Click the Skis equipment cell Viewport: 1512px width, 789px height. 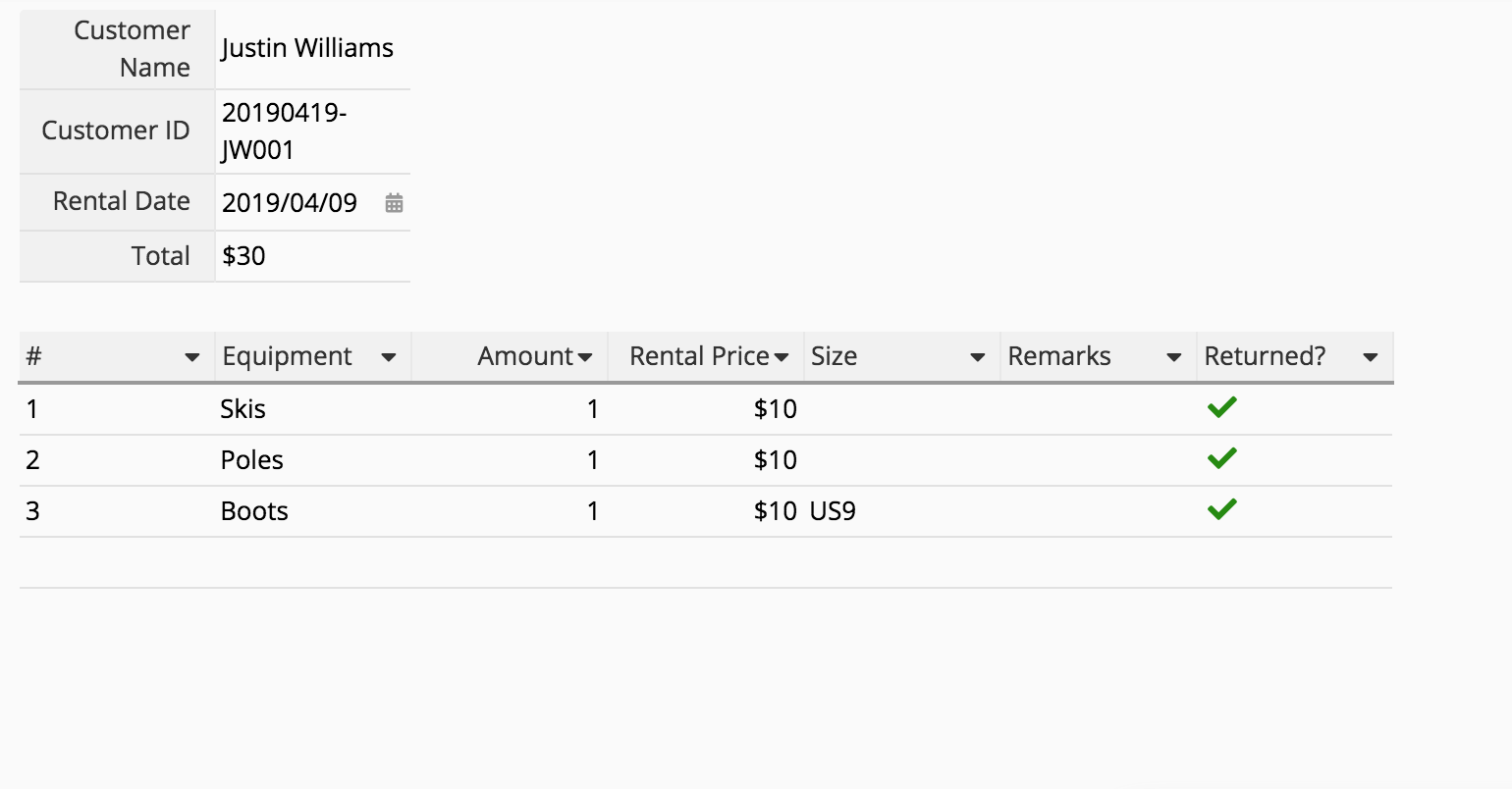(x=243, y=409)
